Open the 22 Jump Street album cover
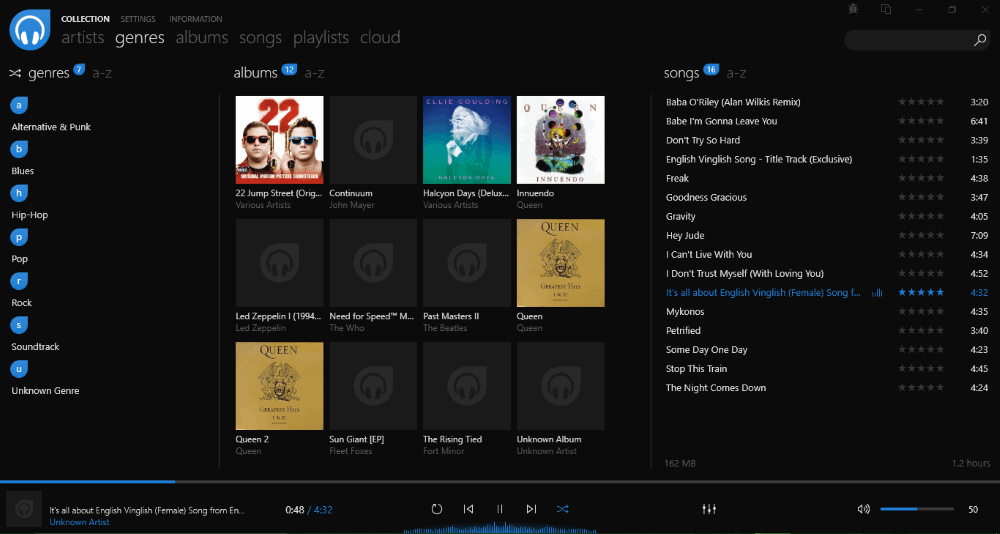 (279, 140)
